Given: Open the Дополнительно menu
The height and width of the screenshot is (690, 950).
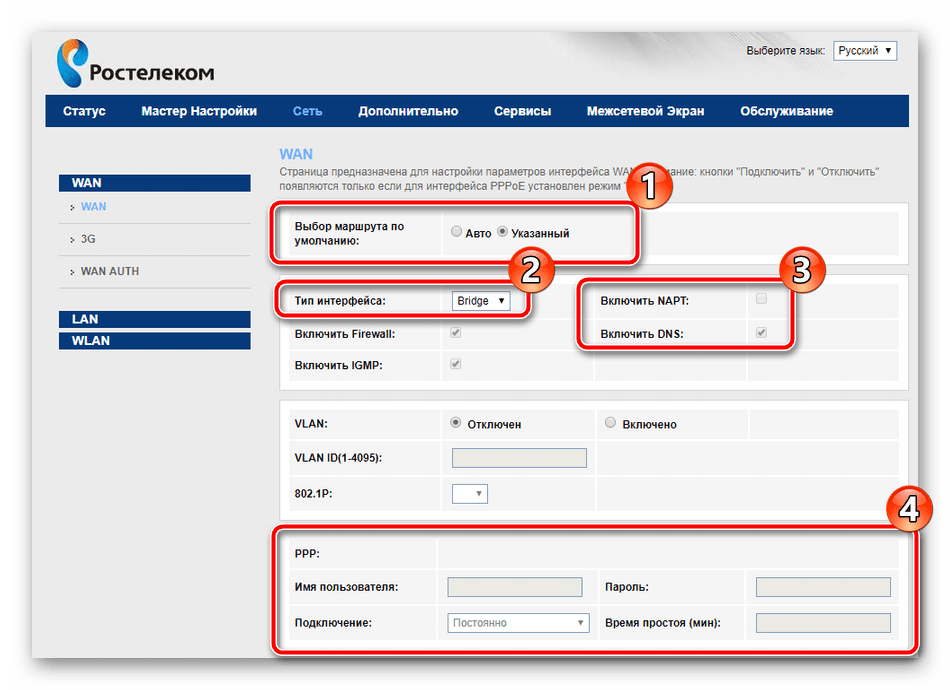Looking at the screenshot, I should click(408, 111).
